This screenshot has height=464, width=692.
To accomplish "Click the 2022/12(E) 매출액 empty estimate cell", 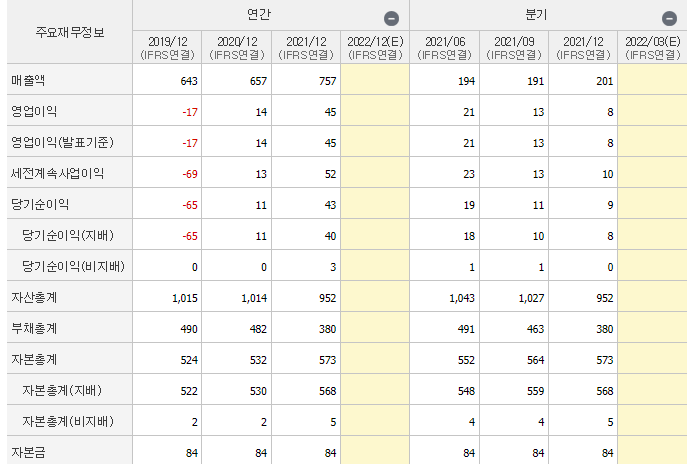I will (x=375, y=79).
